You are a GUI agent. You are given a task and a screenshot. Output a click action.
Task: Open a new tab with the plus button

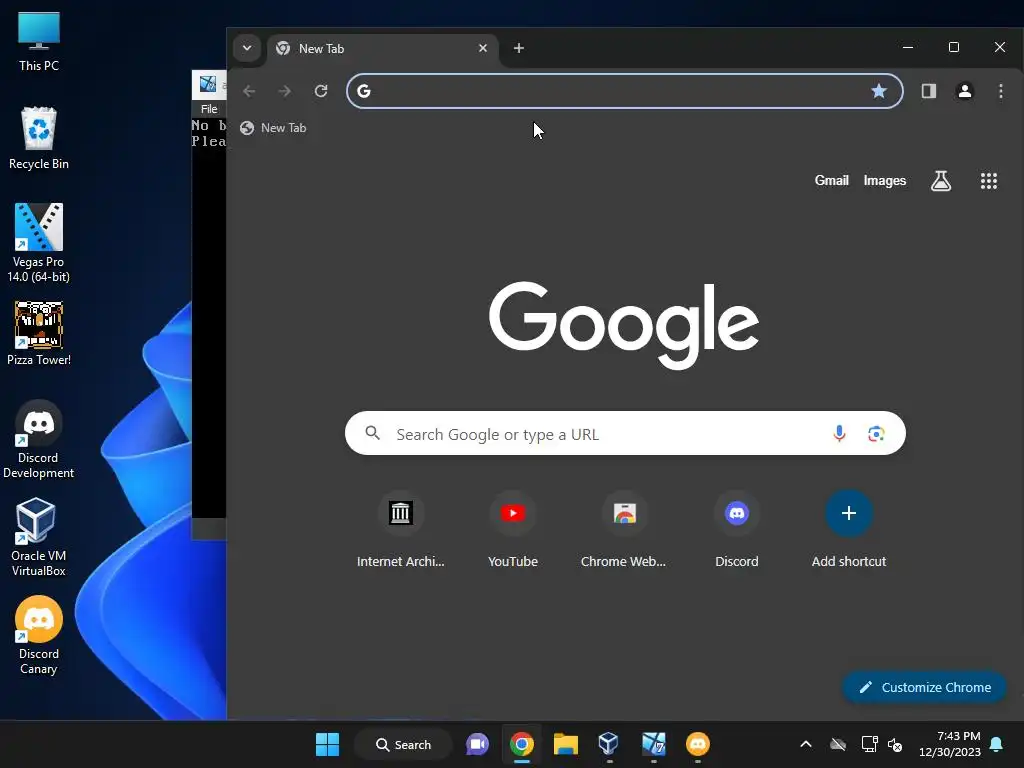point(519,48)
